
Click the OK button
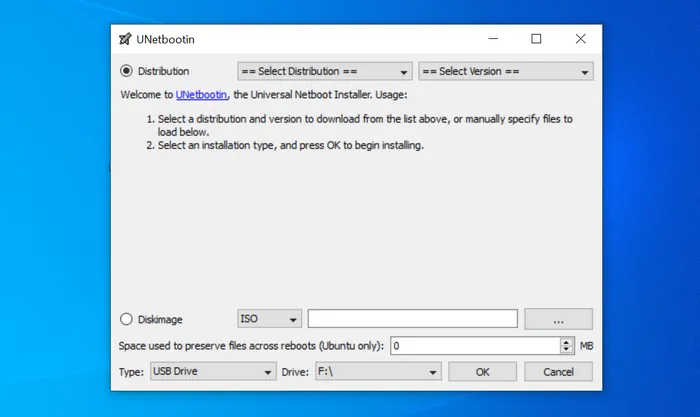483,372
